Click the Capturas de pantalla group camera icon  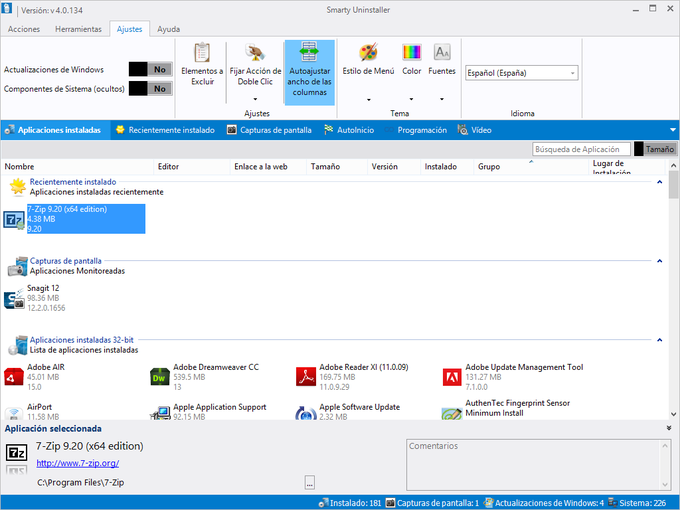[17, 266]
